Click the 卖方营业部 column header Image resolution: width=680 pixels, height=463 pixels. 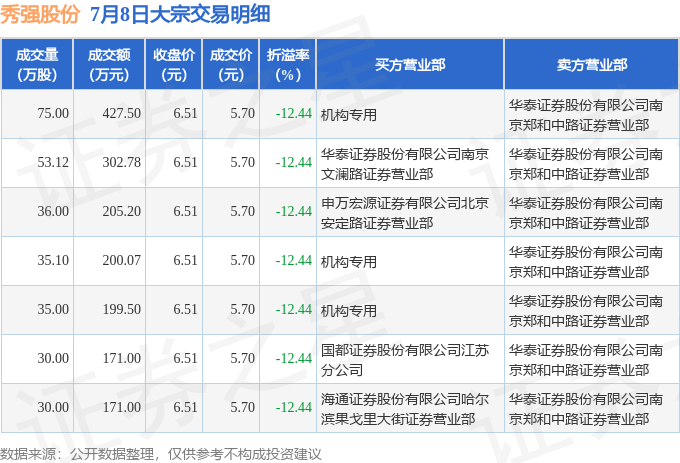coord(592,64)
